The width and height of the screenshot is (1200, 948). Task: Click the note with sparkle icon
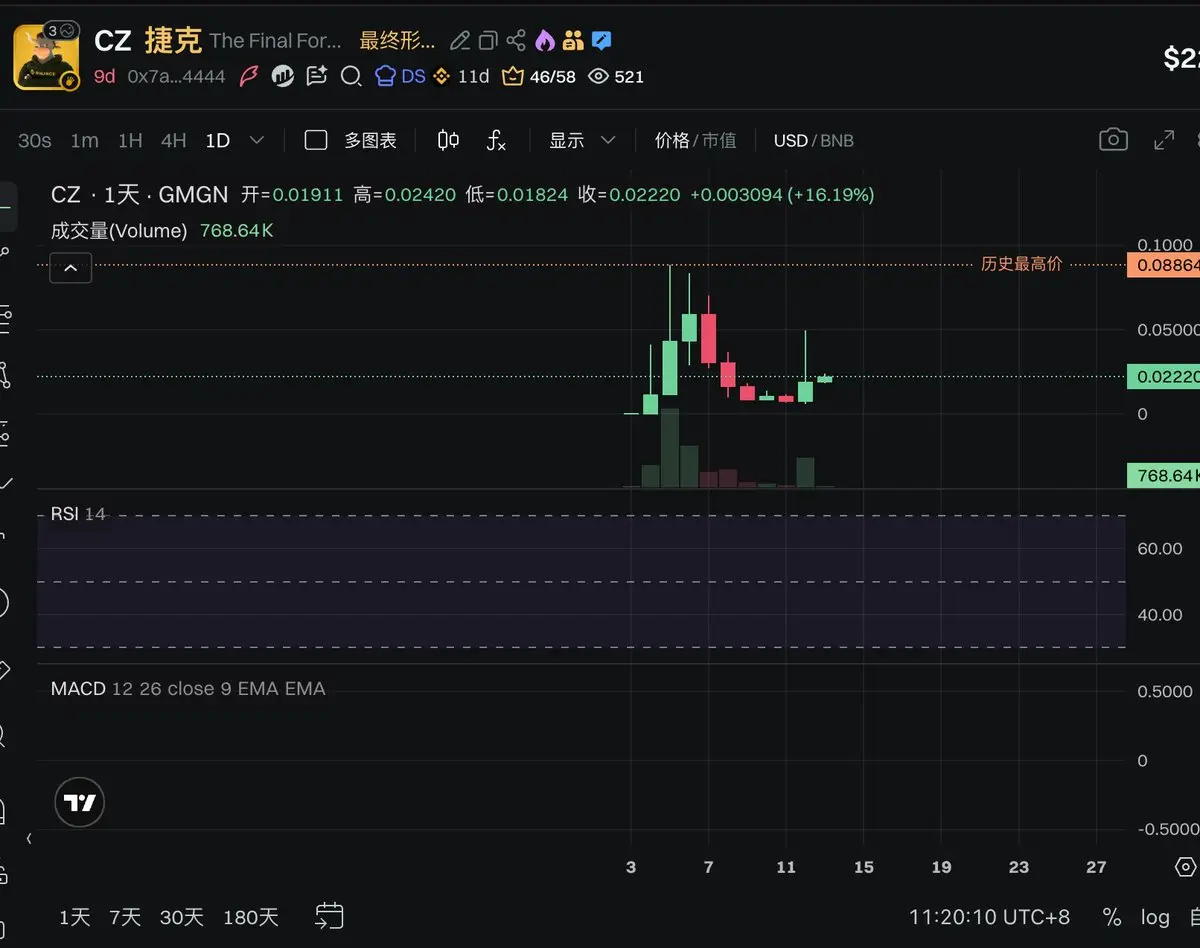[x=317, y=76]
